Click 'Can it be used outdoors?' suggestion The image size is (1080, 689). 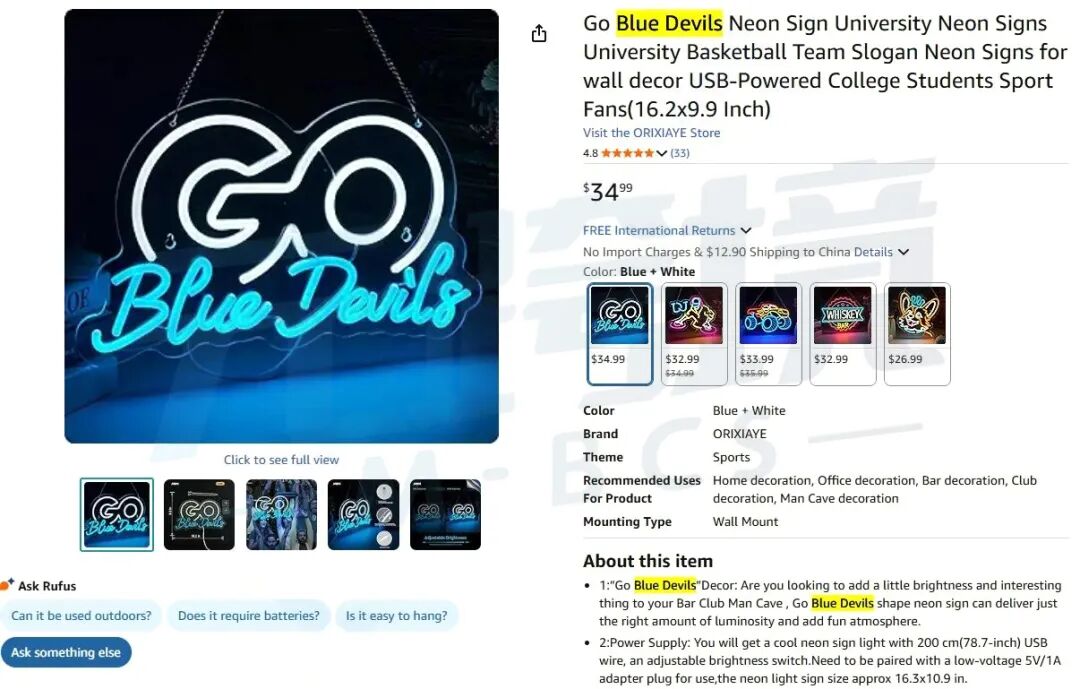tap(81, 615)
